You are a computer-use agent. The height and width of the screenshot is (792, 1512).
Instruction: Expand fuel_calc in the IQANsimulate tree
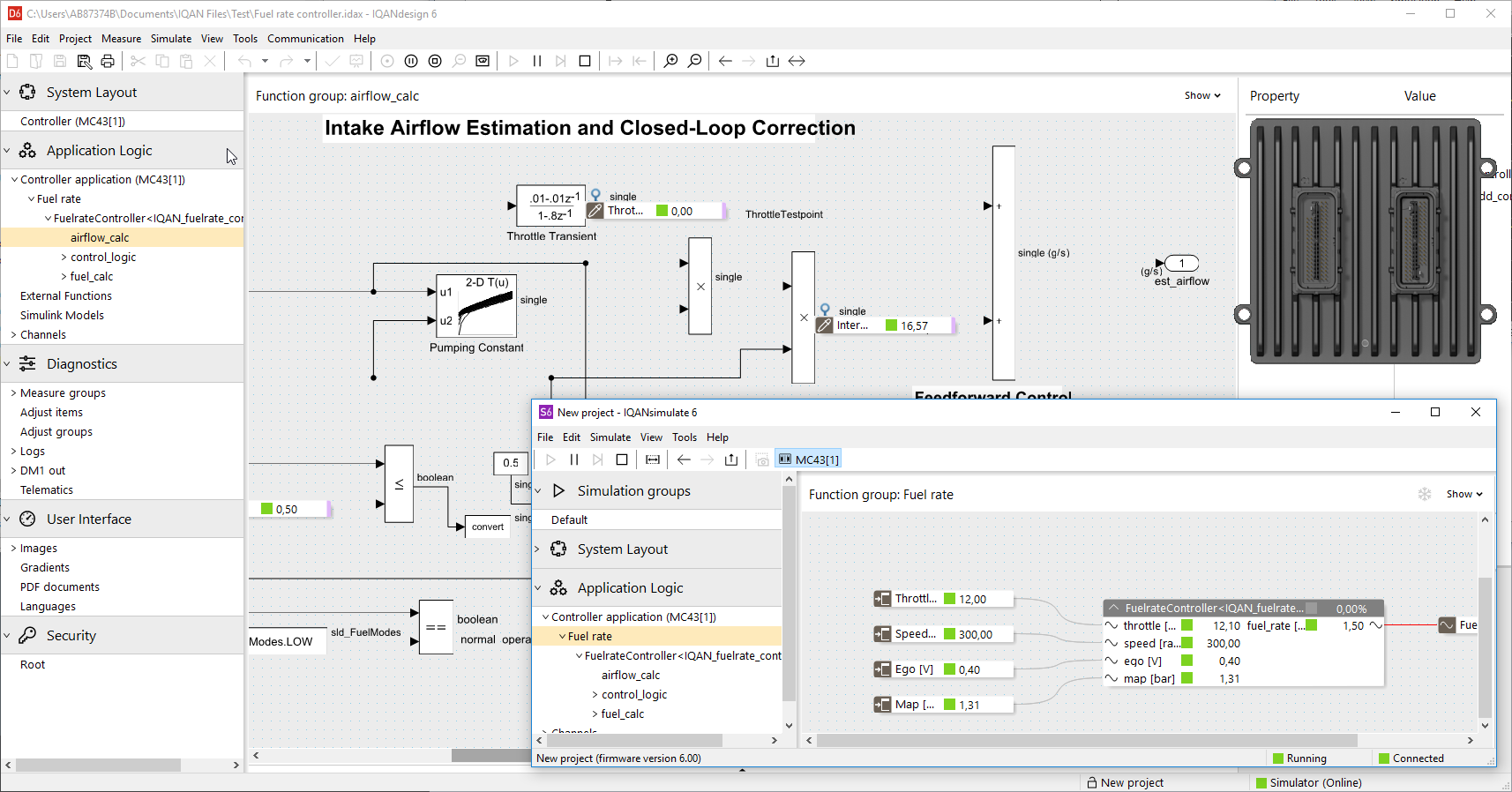[595, 714]
